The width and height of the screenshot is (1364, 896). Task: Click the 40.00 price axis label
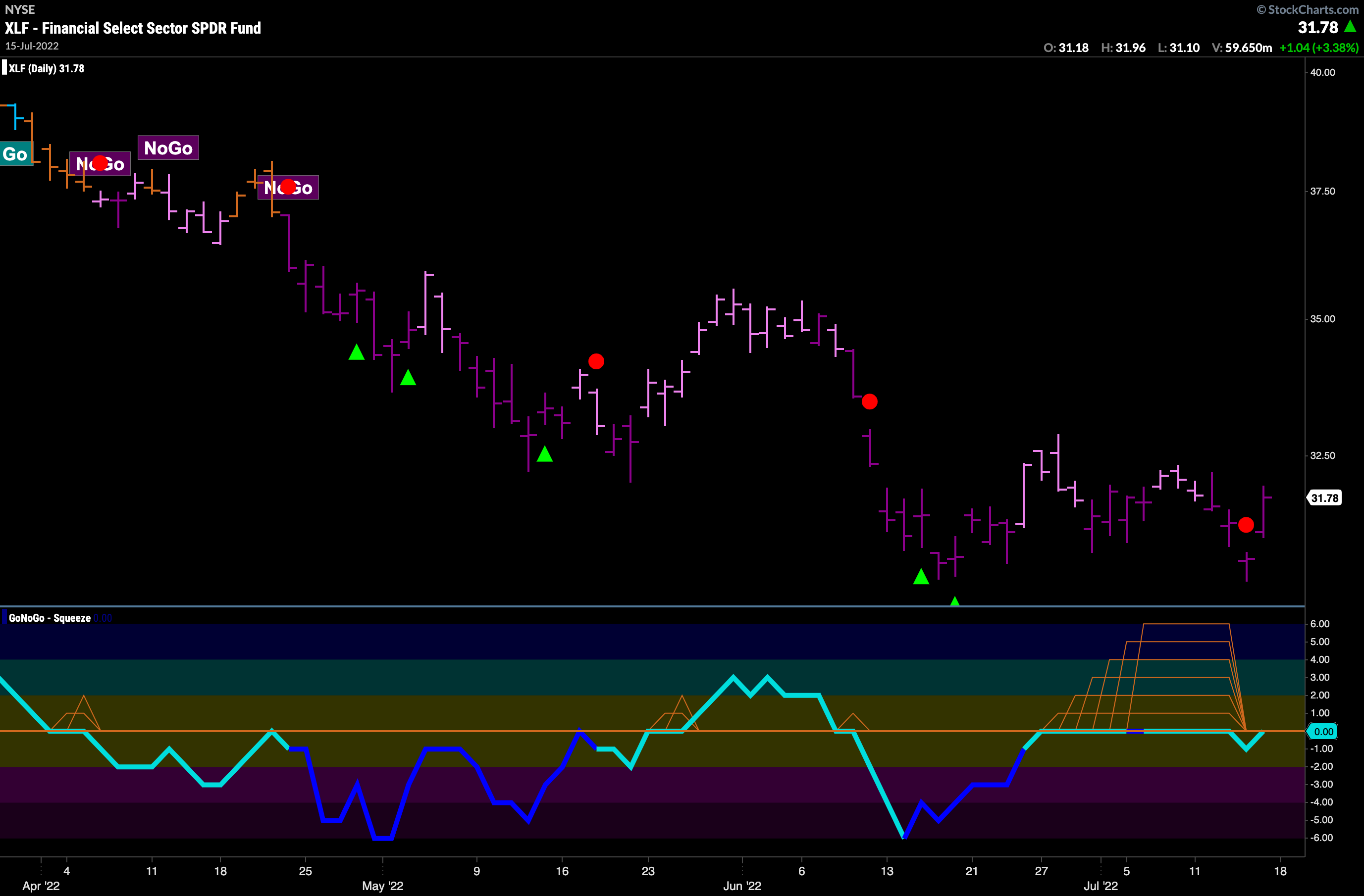pos(1322,72)
